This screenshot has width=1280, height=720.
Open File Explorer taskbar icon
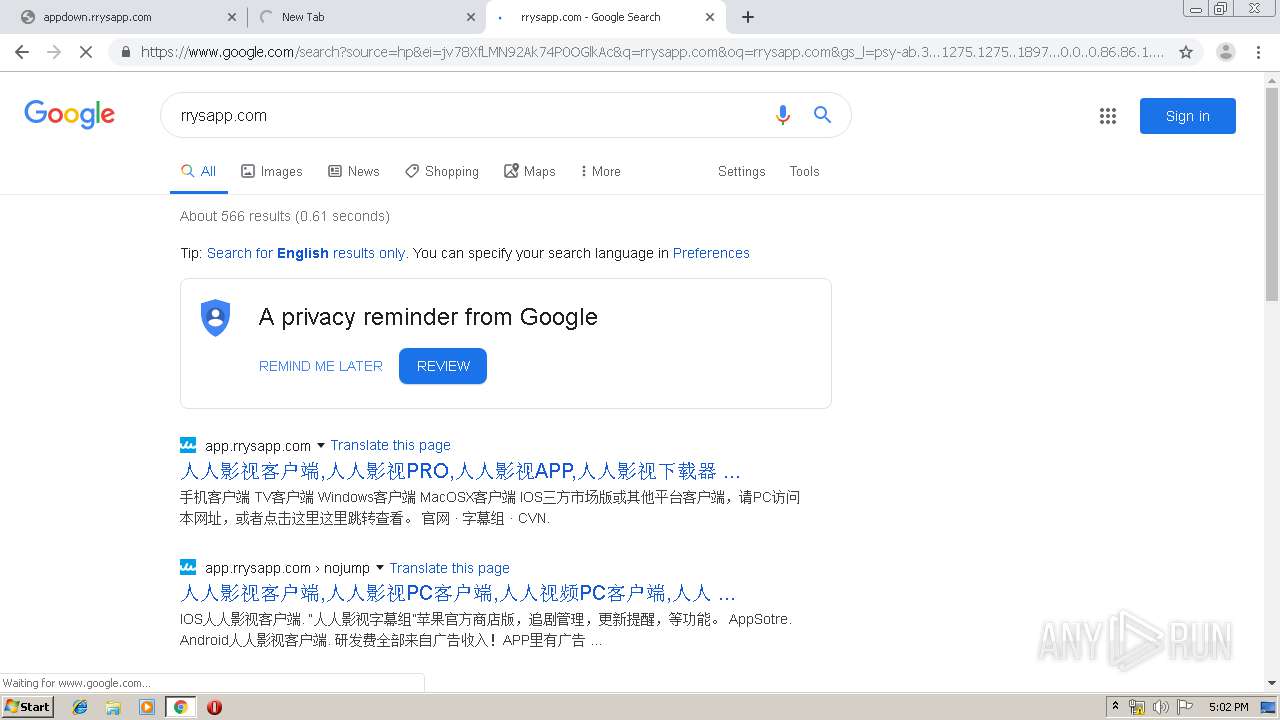(x=113, y=707)
